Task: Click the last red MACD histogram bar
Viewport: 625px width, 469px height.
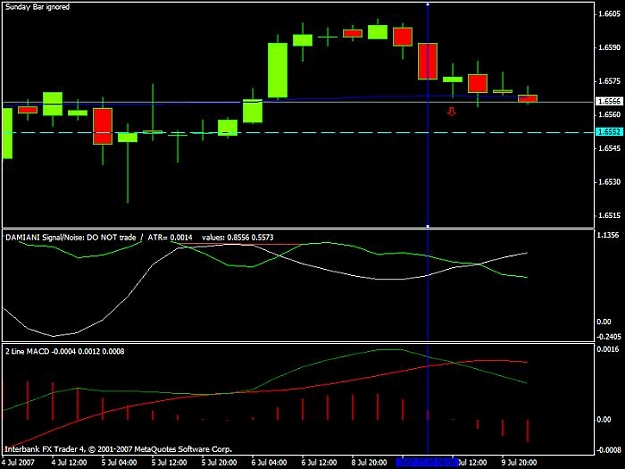Action: 528,431
